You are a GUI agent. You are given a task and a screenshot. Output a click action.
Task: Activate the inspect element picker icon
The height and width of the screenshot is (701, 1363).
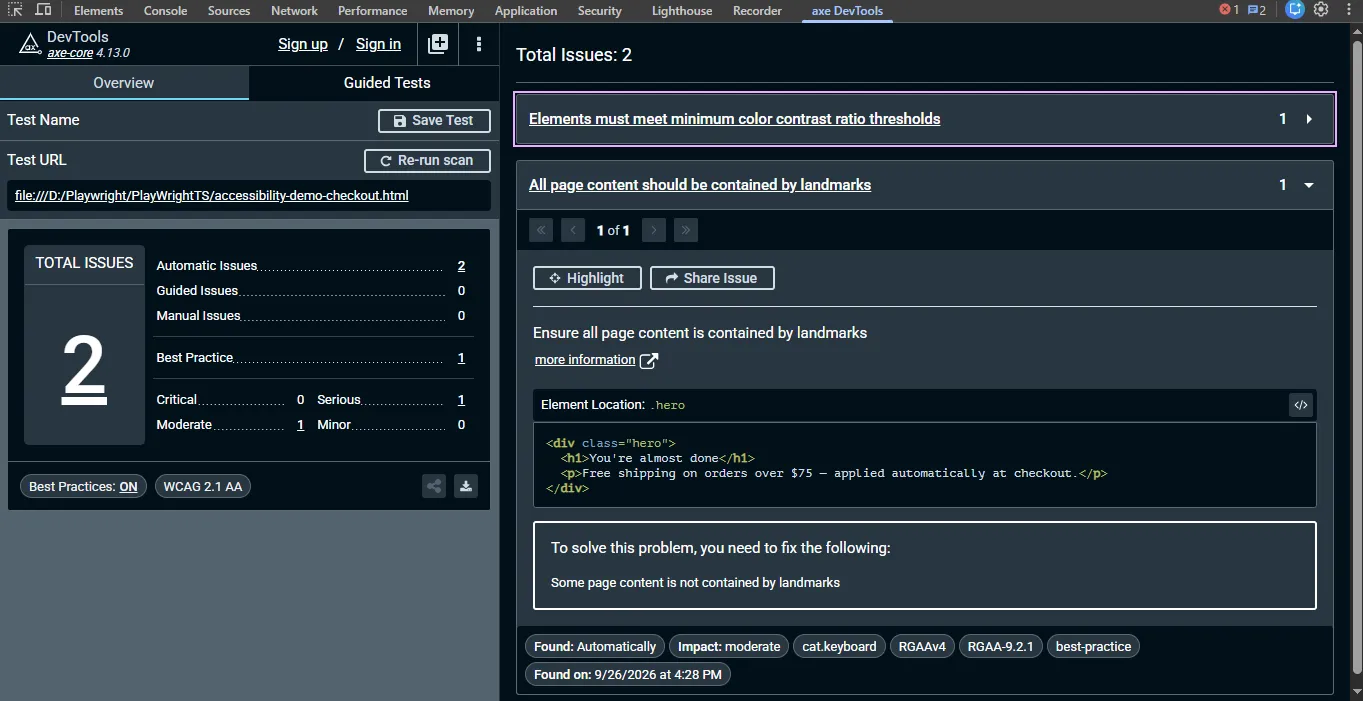pos(15,10)
